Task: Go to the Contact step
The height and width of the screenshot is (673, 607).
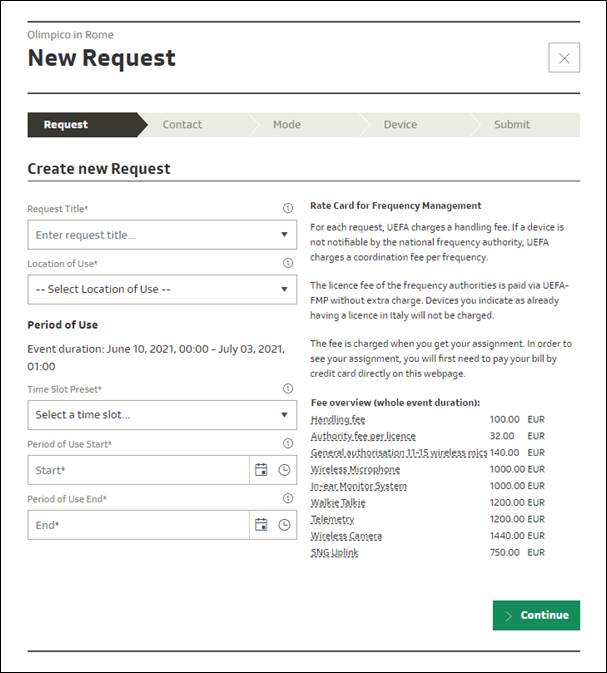Action: 182,125
